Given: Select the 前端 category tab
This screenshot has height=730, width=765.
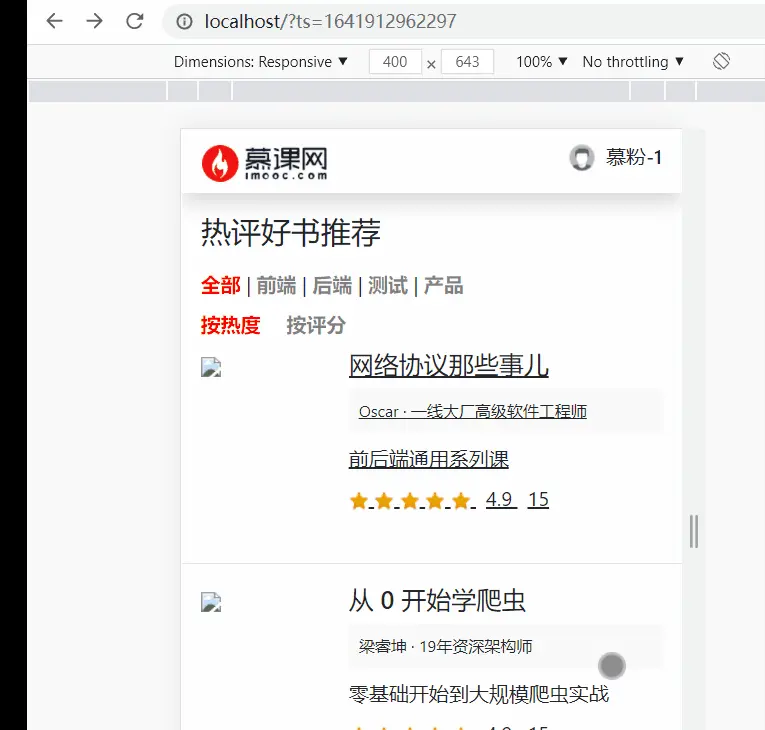Looking at the screenshot, I should pos(276,285).
